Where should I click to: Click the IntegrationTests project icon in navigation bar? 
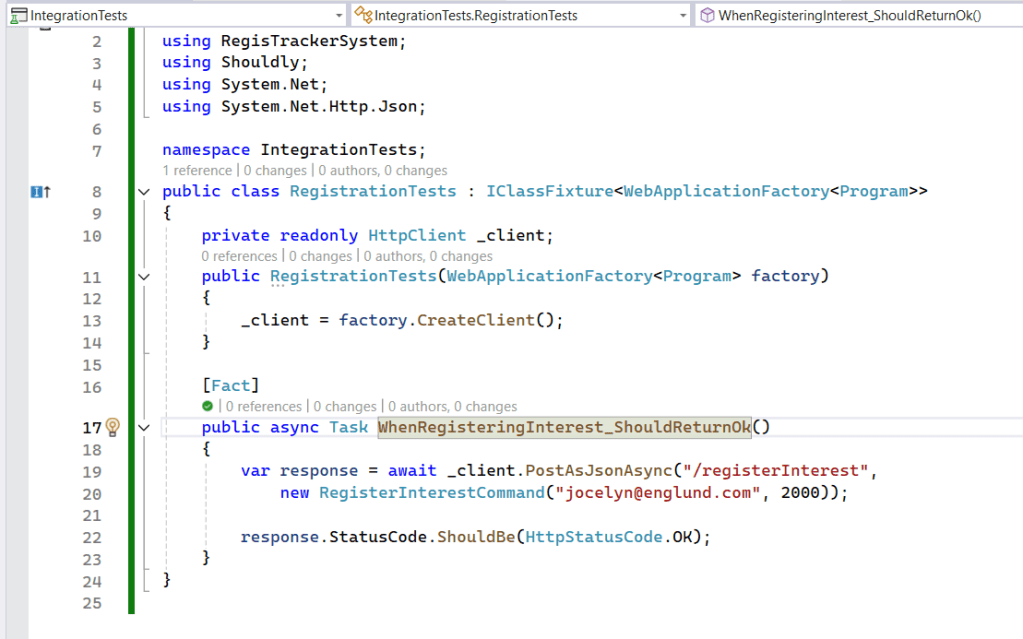point(17,15)
